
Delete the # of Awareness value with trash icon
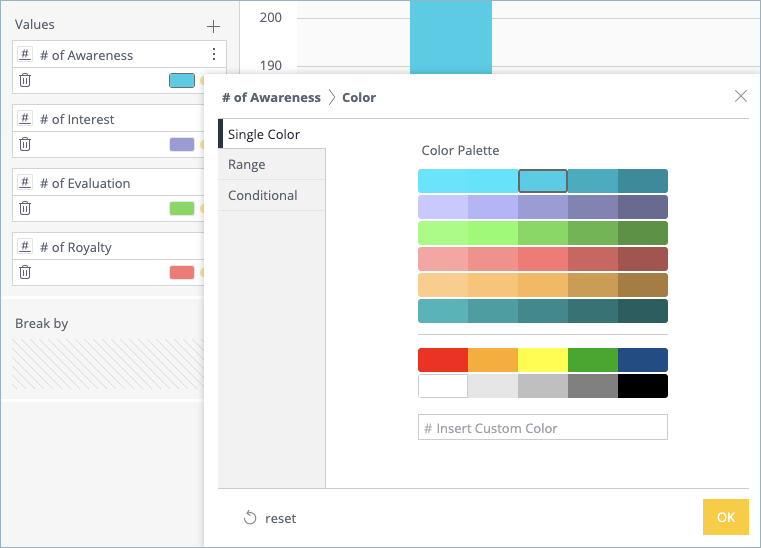point(26,80)
